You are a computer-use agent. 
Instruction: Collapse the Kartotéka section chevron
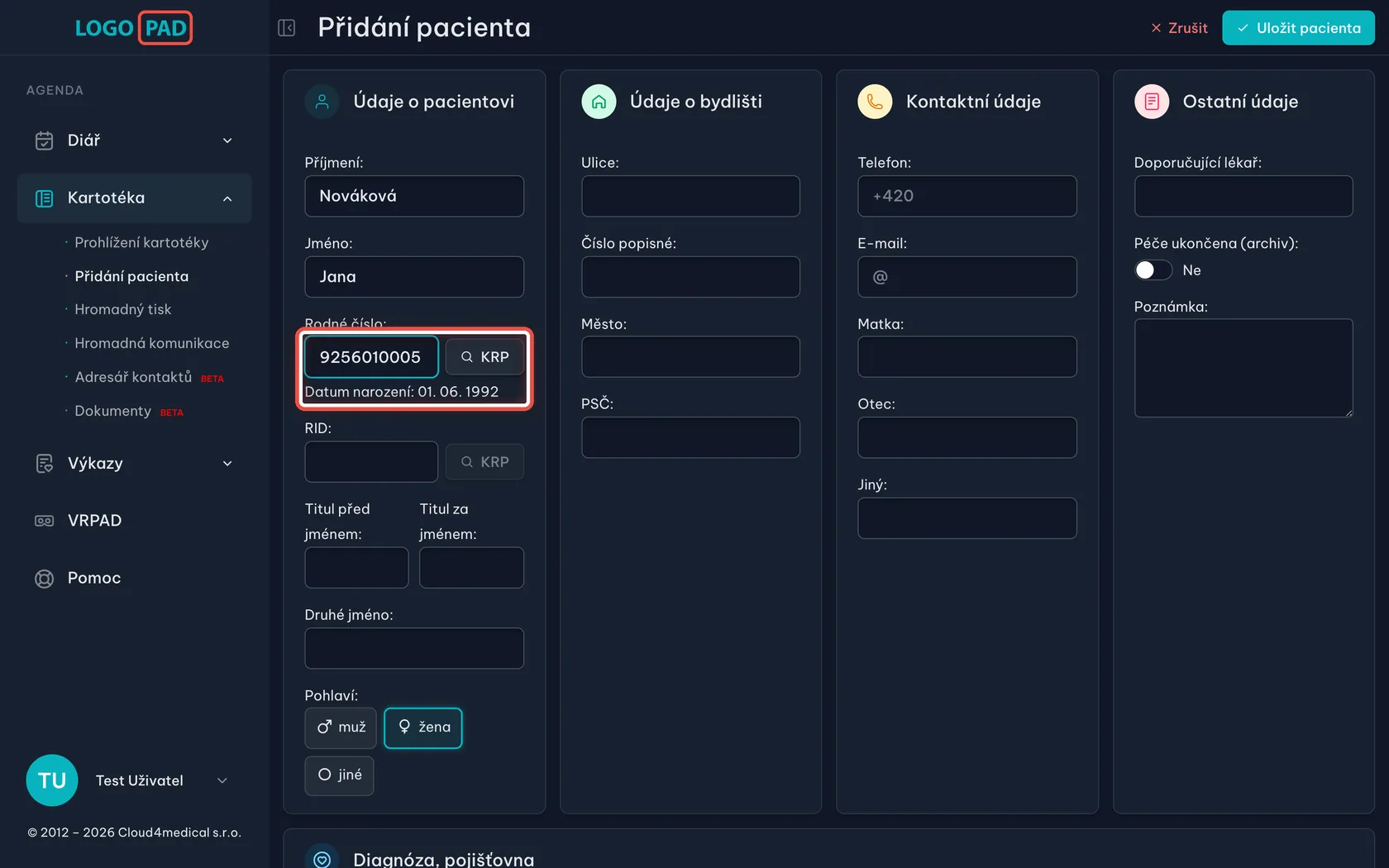click(227, 198)
